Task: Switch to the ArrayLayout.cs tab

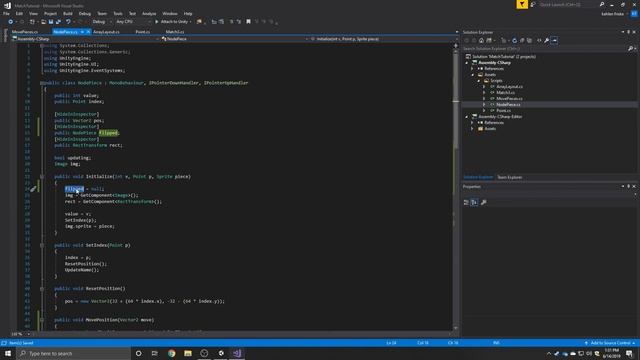Action: pos(106,32)
